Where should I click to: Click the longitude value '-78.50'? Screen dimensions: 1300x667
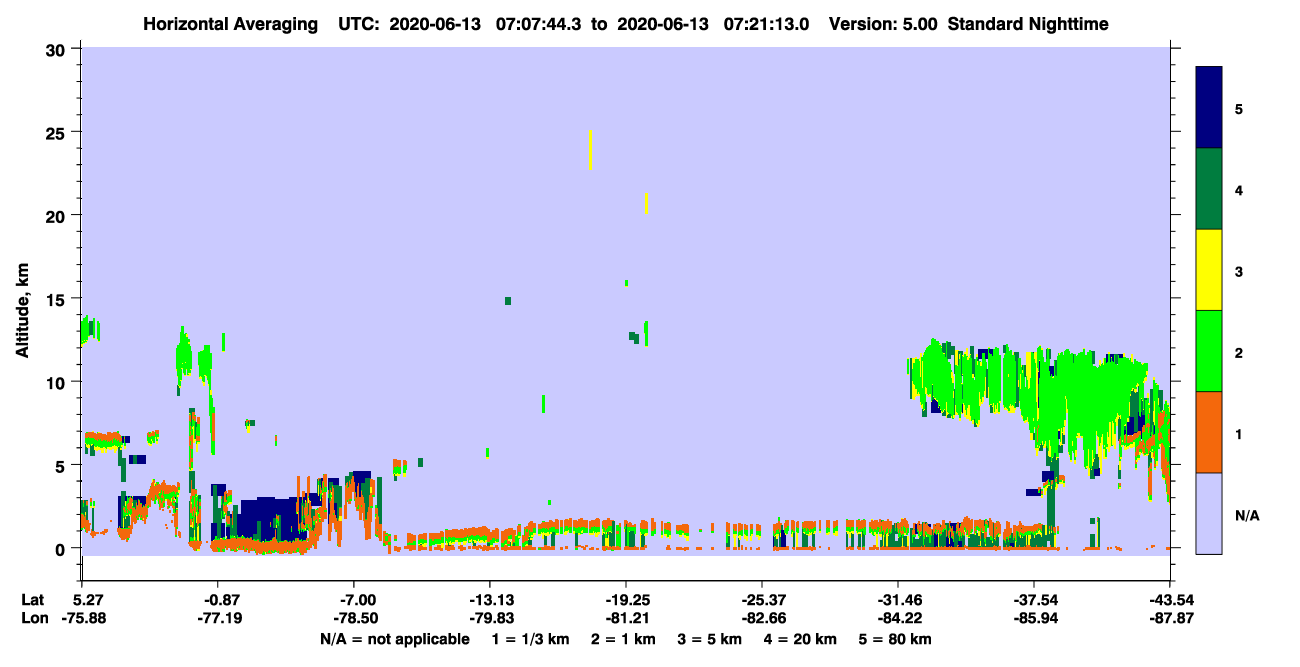pyautogui.click(x=353, y=619)
